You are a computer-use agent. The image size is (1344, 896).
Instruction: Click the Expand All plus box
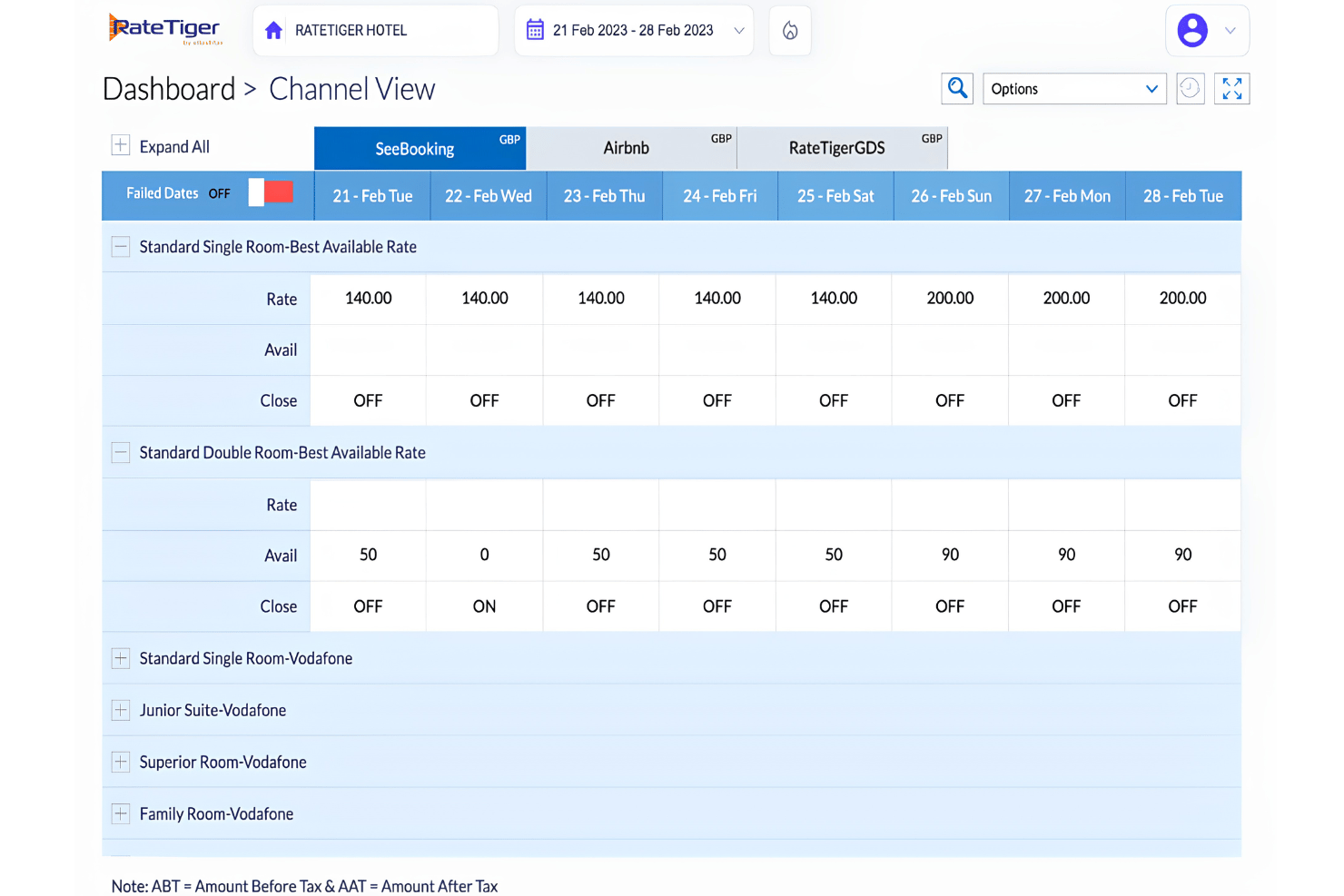[x=120, y=145]
